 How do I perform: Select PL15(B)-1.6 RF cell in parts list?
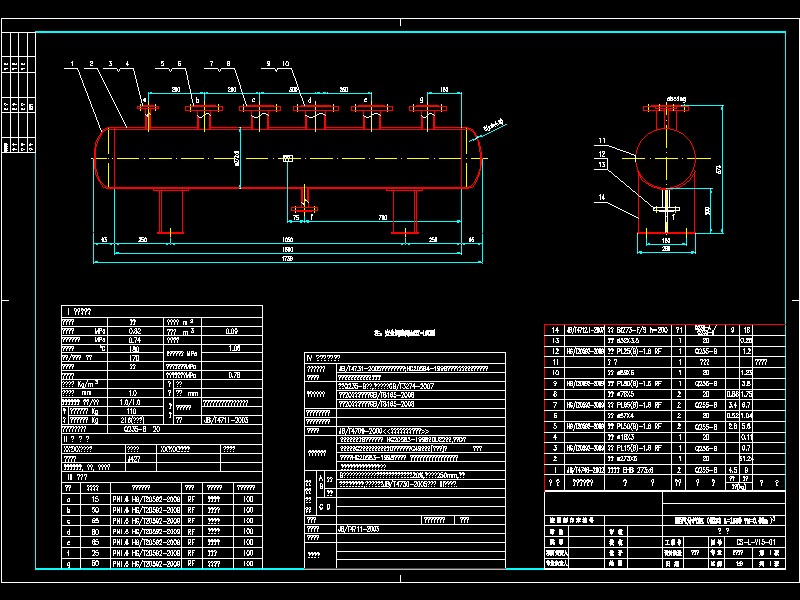[x=637, y=448]
